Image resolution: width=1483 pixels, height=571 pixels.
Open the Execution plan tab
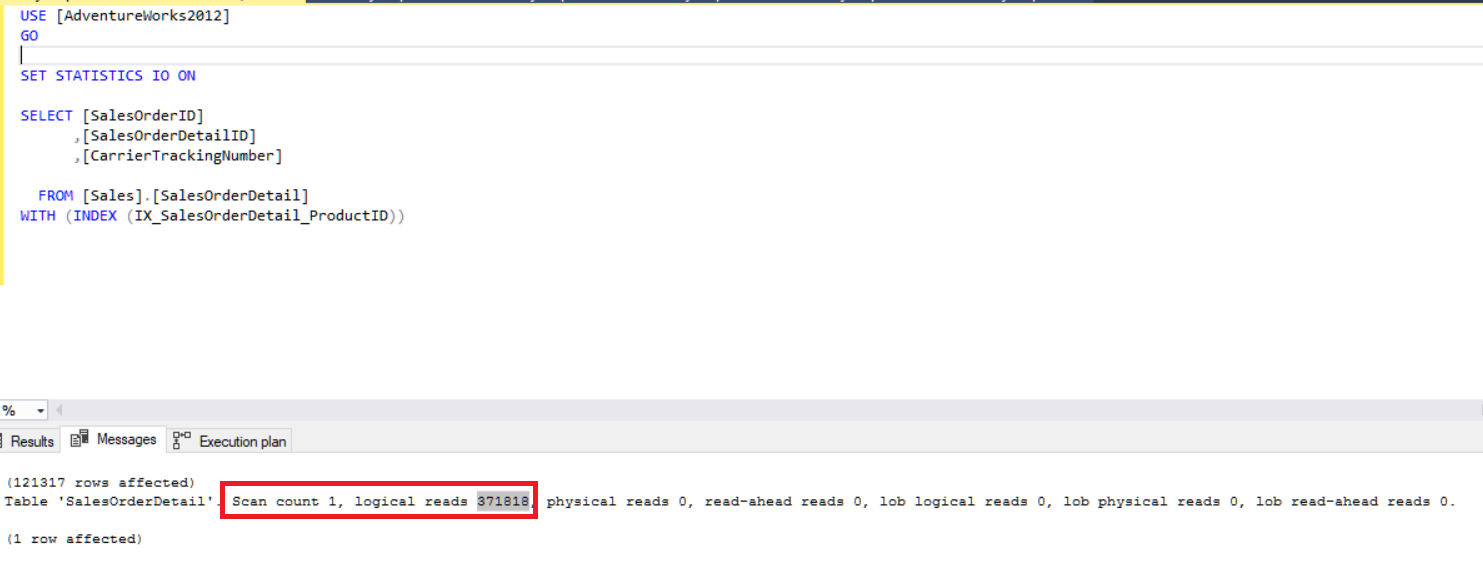pyautogui.click(x=229, y=441)
